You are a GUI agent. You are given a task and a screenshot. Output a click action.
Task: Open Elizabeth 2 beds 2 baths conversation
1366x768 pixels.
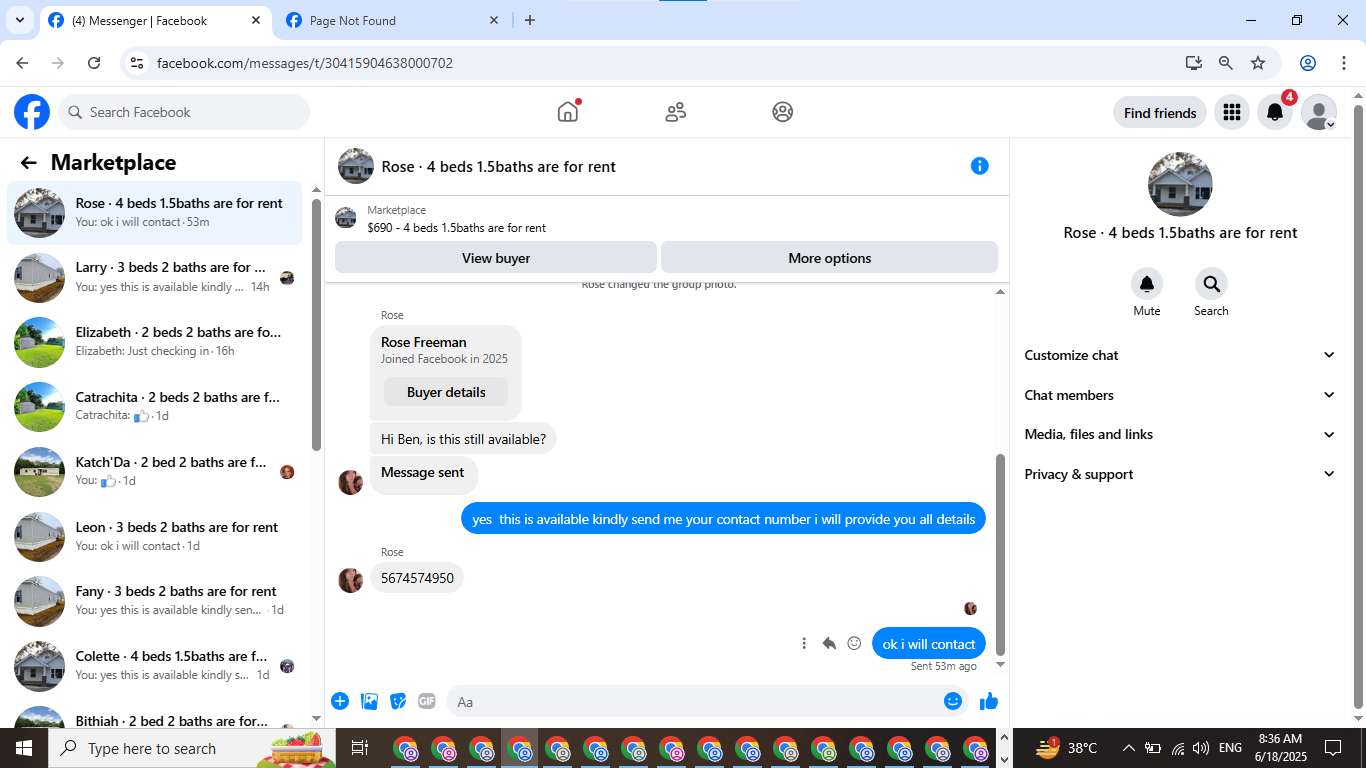pos(155,342)
